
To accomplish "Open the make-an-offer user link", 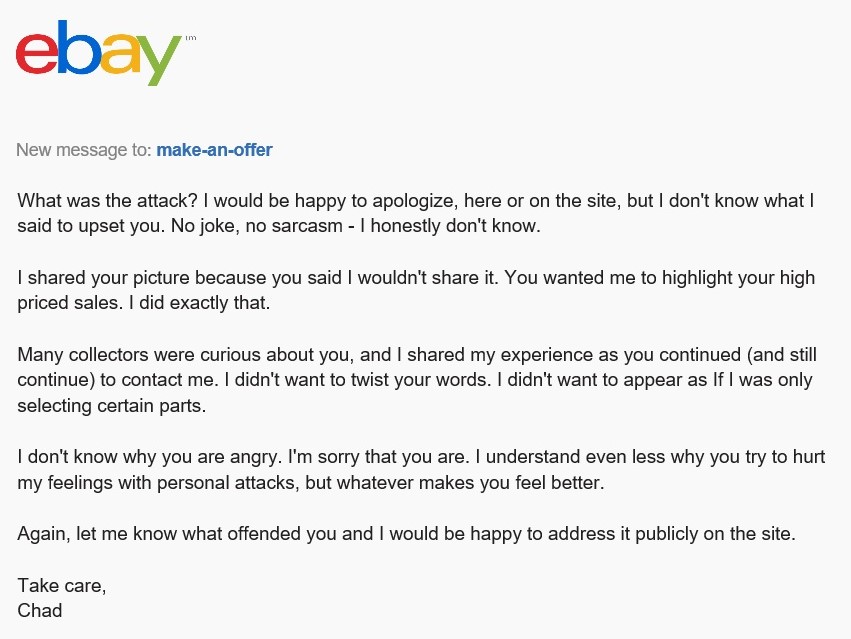I will pos(214,150).
